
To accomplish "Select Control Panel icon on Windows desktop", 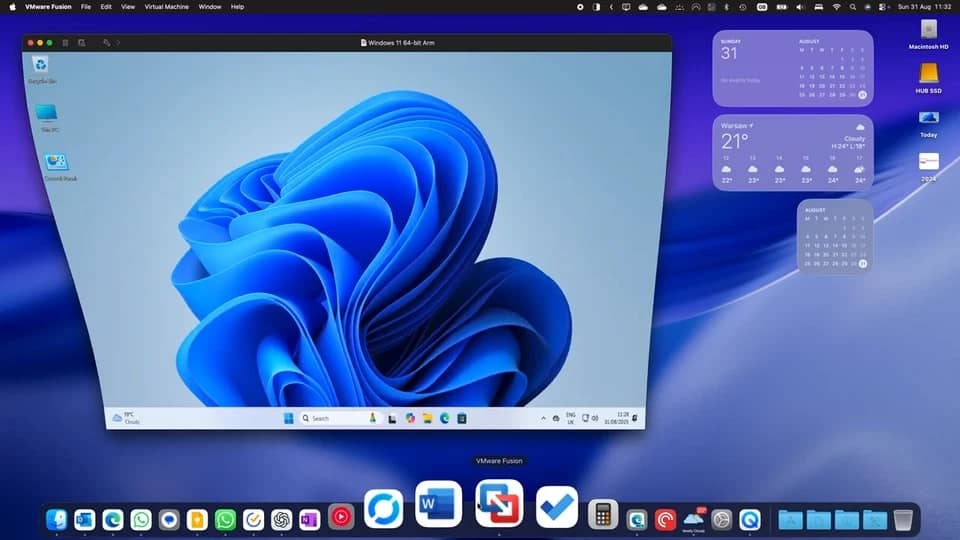I will (x=59, y=167).
